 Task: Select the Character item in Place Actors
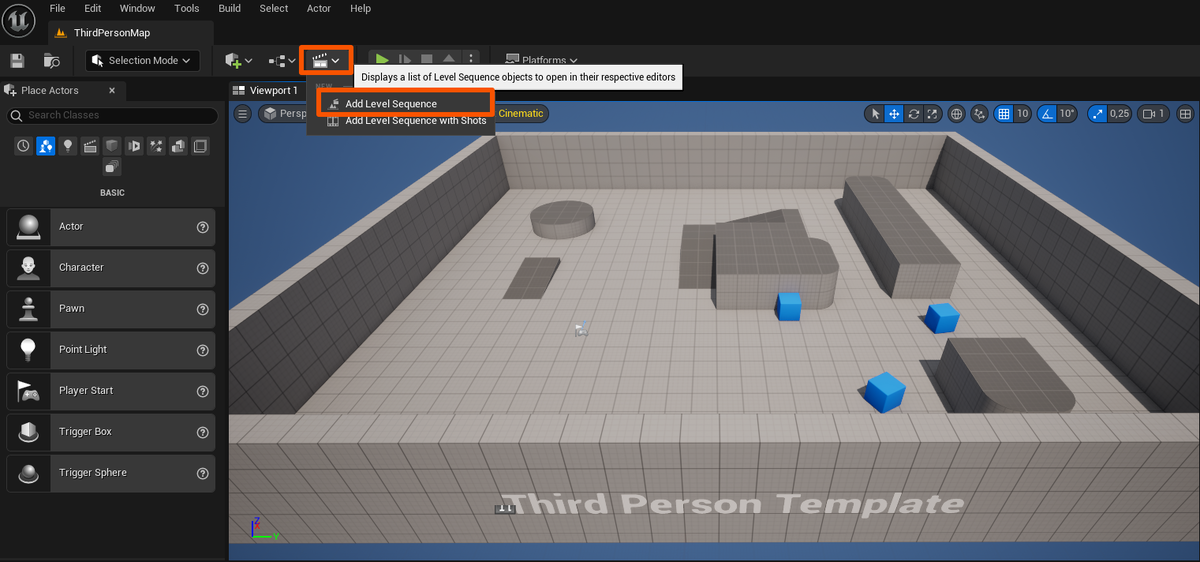click(111, 268)
